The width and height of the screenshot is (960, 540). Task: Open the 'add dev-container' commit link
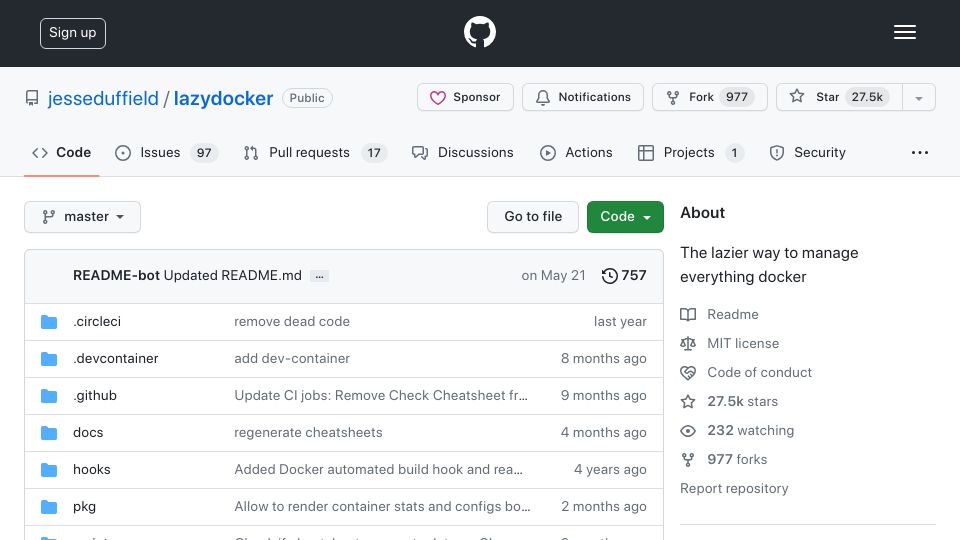(x=292, y=359)
